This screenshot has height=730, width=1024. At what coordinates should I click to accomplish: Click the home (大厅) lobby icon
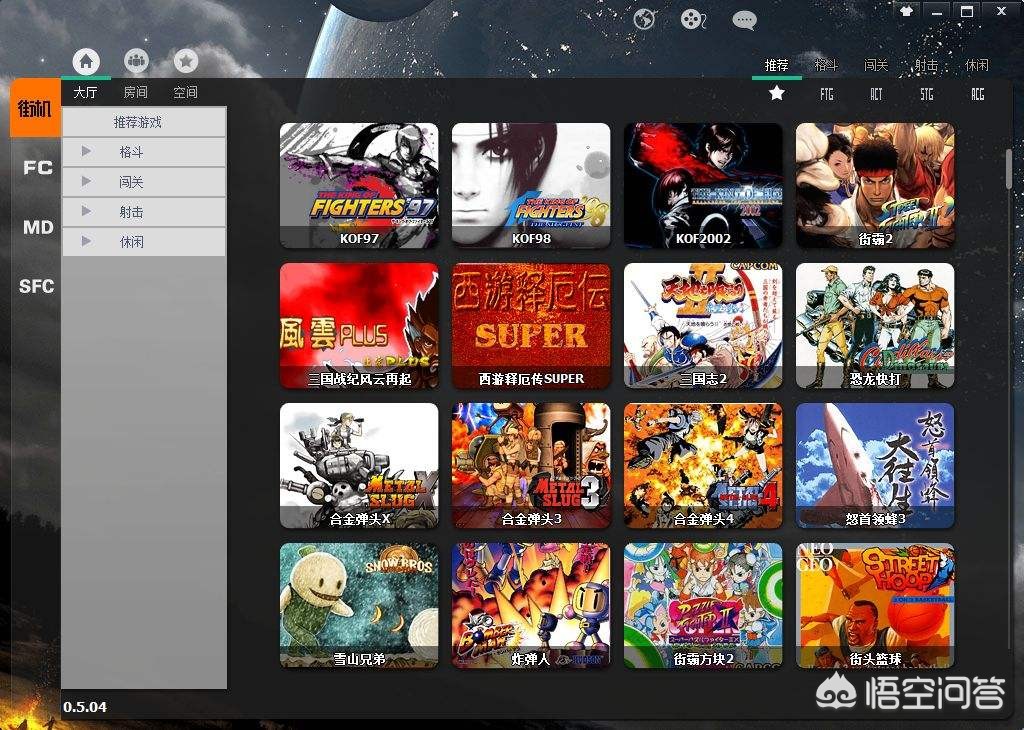pyautogui.click(x=86, y=61)
